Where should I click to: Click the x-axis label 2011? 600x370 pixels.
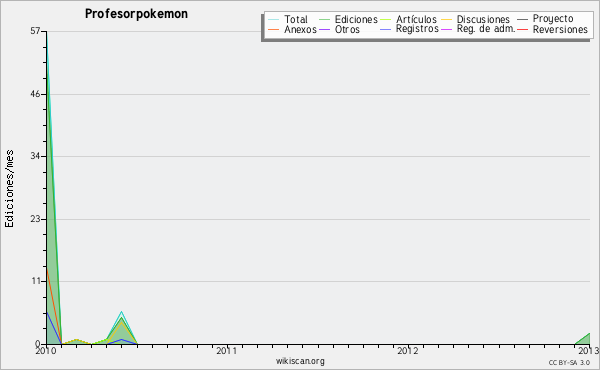(x=227, y=350)
